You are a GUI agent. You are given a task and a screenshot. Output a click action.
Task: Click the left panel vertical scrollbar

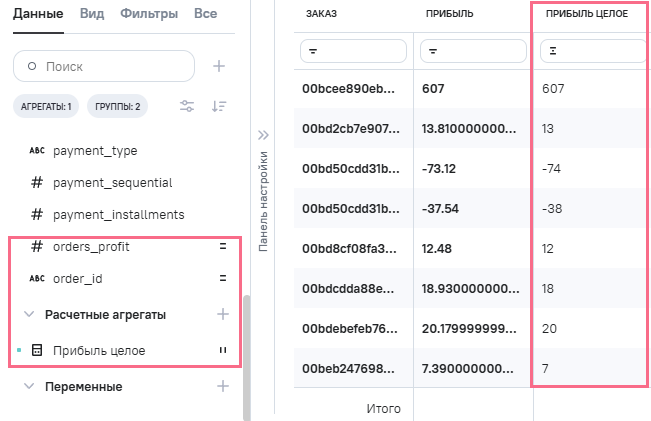tap(247, 350)
